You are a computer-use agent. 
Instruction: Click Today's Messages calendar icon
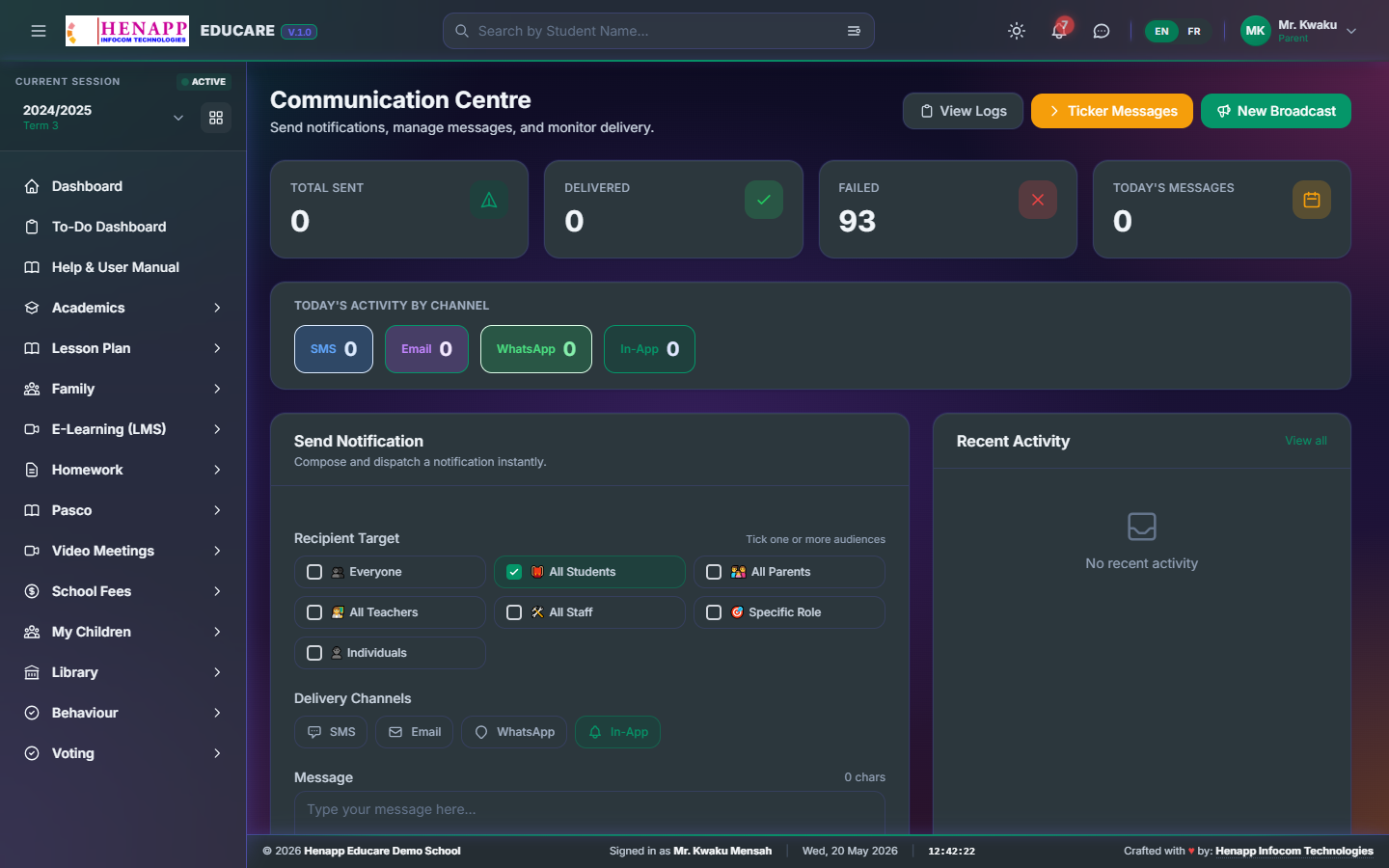(1312, 200)
